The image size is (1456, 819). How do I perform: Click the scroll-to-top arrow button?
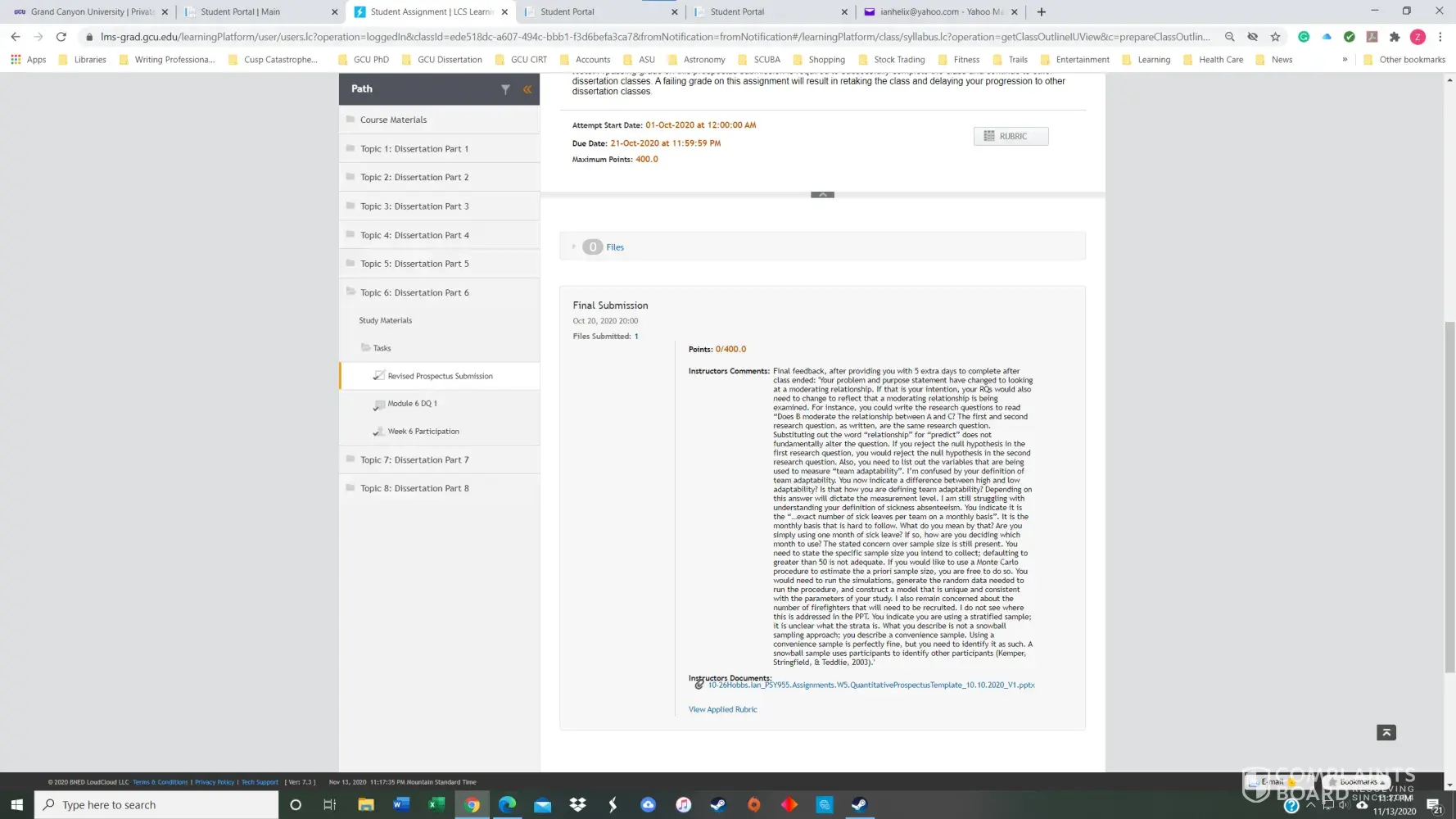(x=1386, y=732)
